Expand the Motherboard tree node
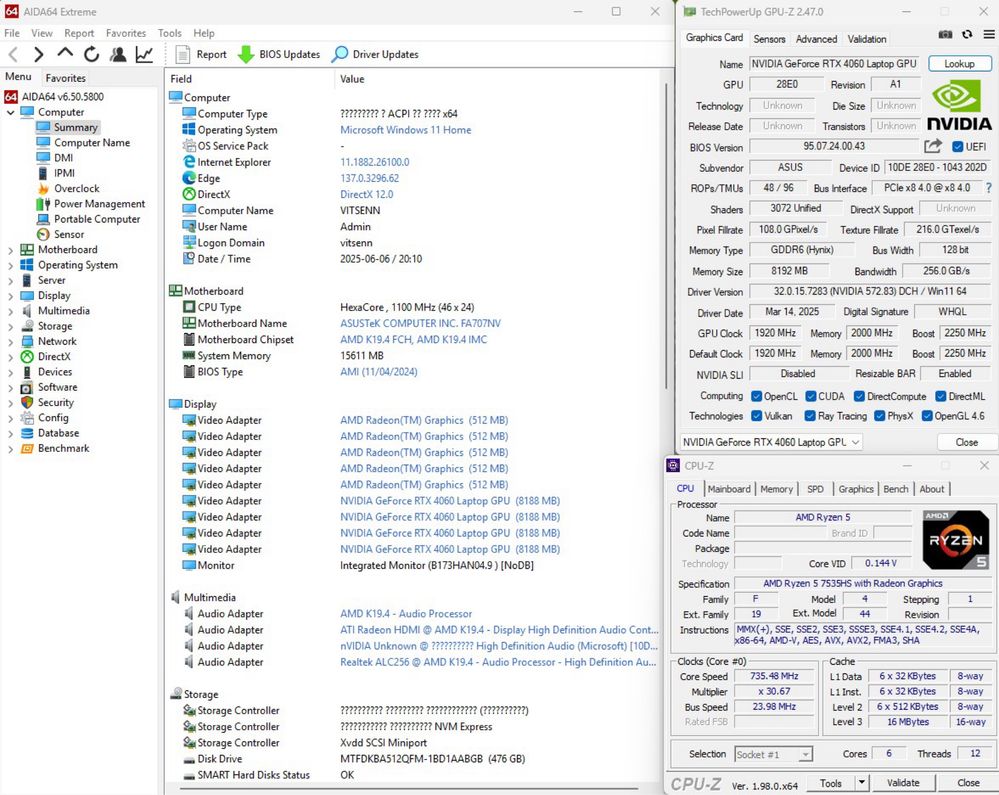 [x=10, y=250]
